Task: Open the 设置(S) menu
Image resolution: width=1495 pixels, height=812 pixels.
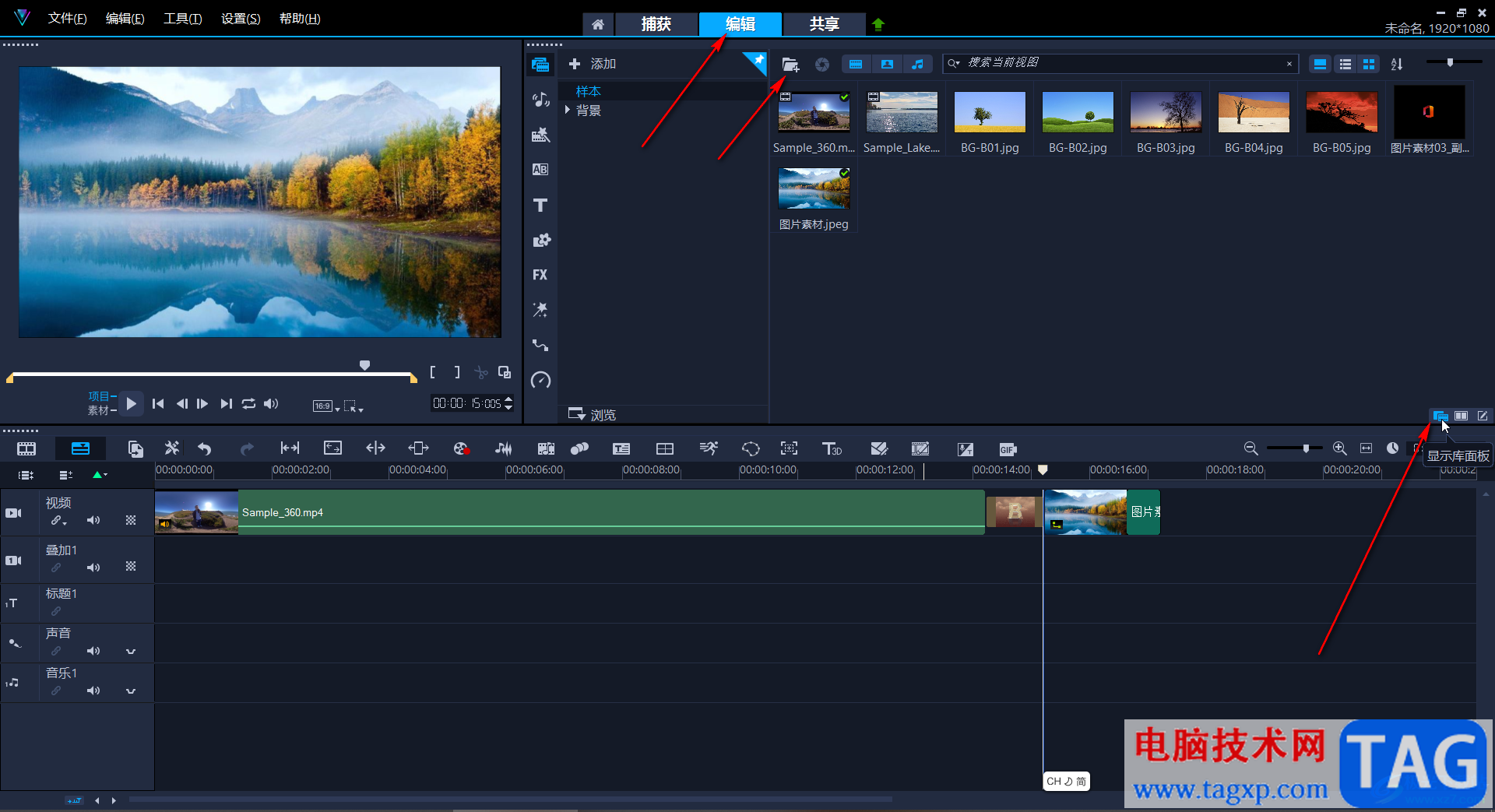Action: click(x=241, y=19)
